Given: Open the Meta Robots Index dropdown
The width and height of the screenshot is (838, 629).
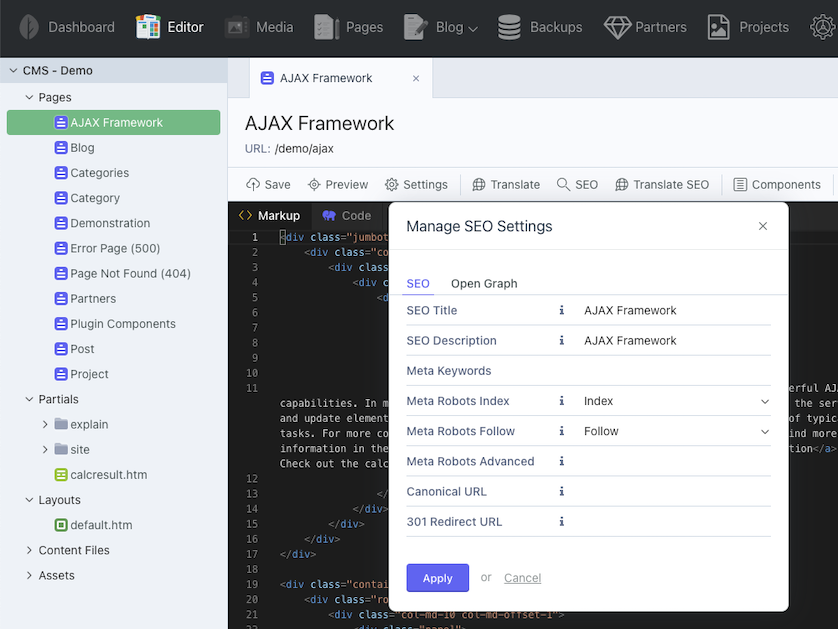Looking at the screenshot, I should click(x=676, y=401).
